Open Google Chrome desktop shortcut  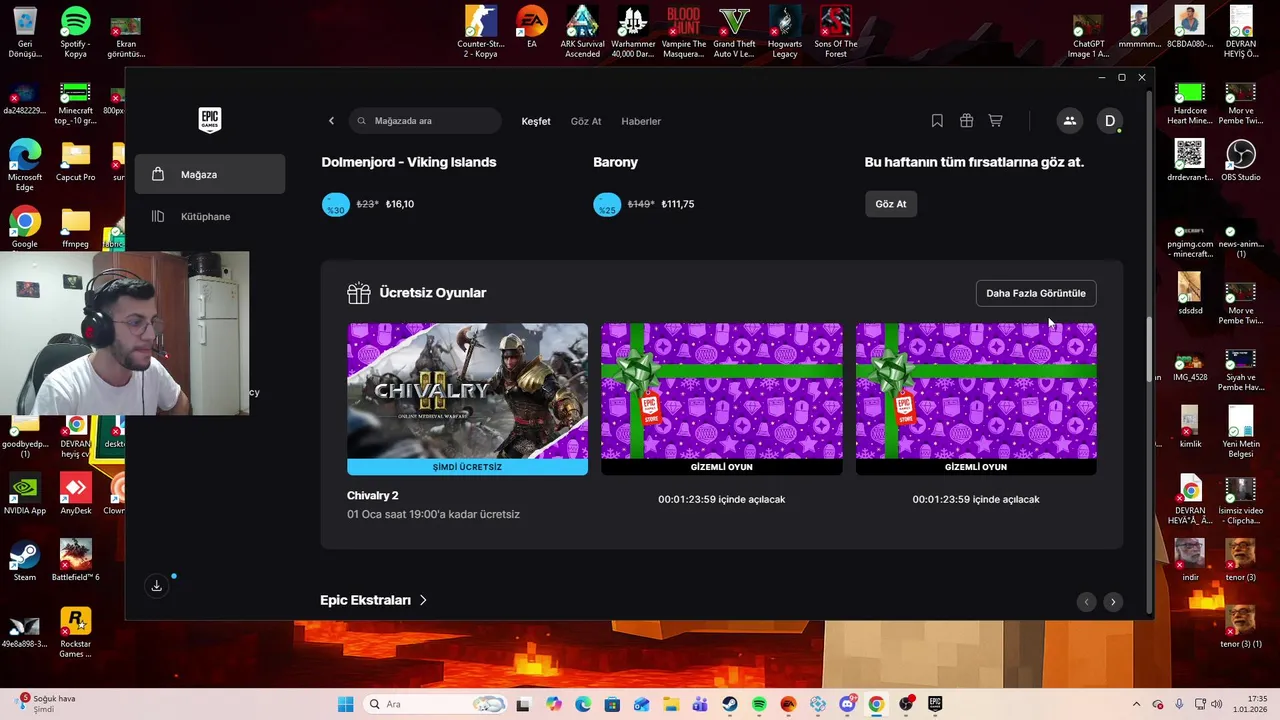(25, 228)
